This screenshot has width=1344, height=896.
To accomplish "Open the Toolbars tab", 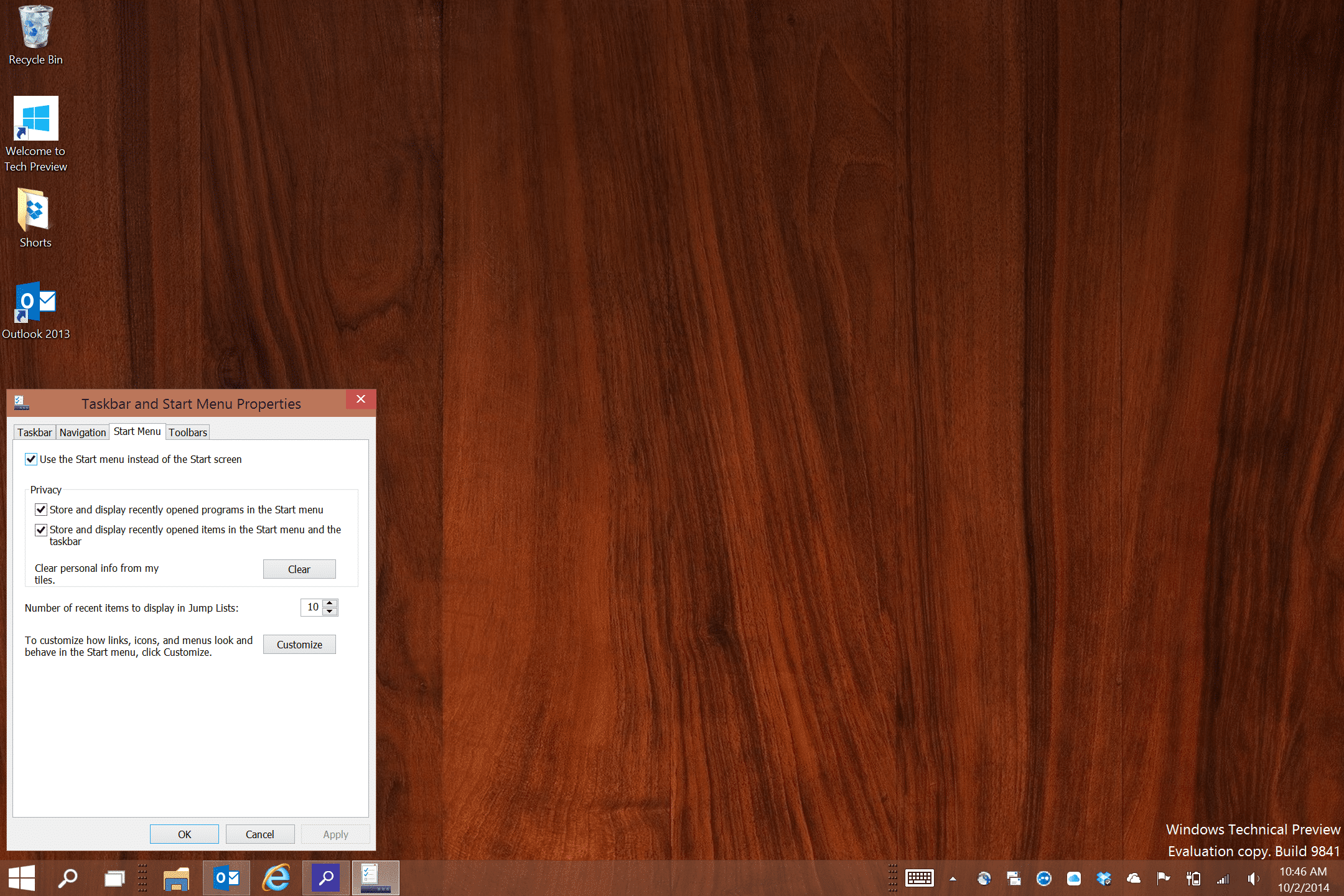I will click(x=188, y=432).
